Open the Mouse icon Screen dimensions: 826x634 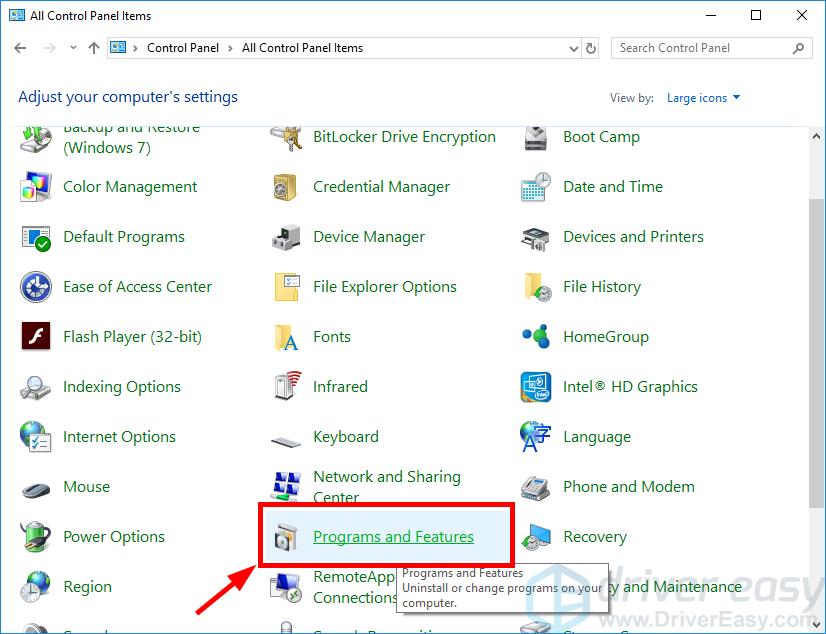tap(36, 490)
